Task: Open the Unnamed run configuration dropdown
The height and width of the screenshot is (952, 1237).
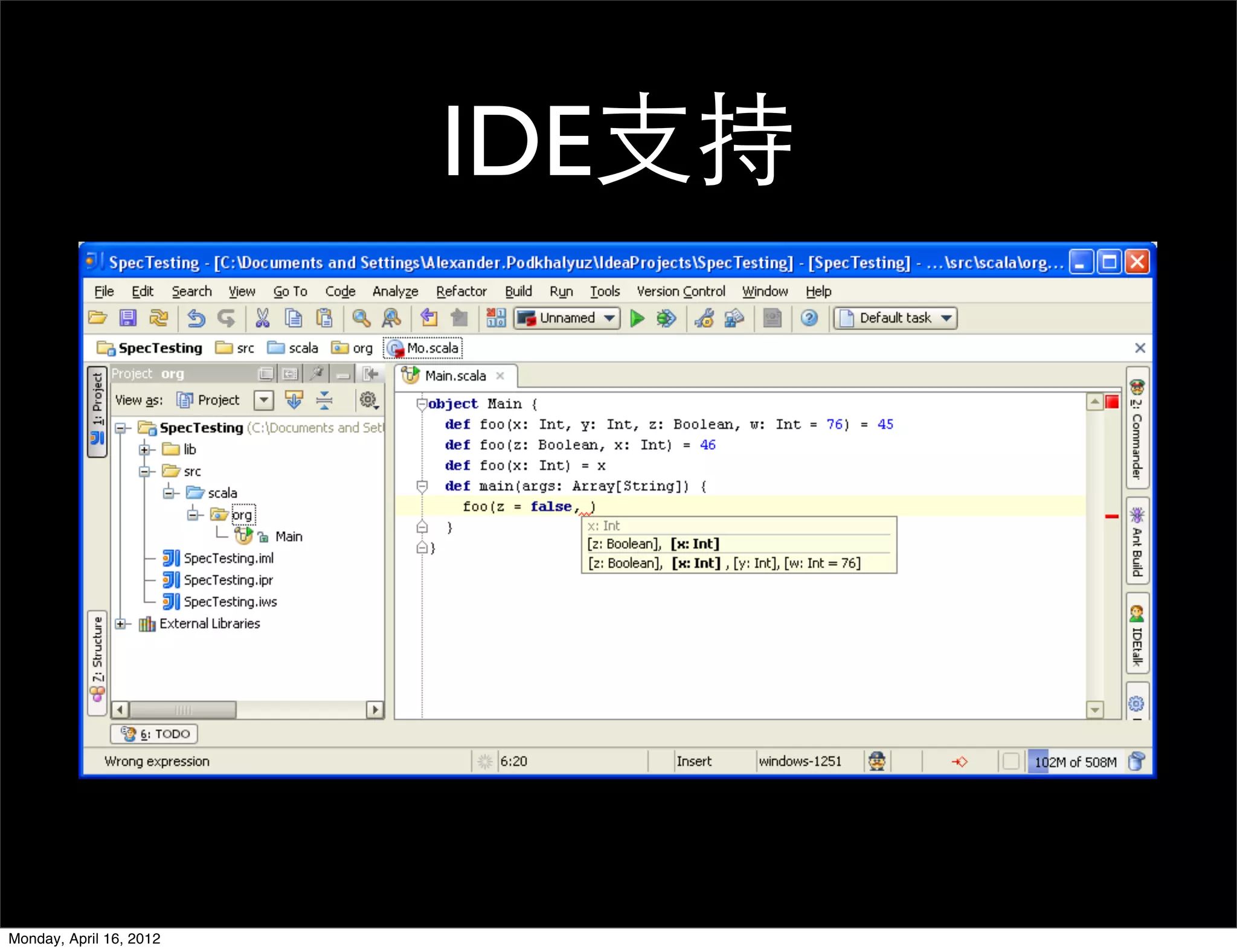Action: click(x=567, y=318)
